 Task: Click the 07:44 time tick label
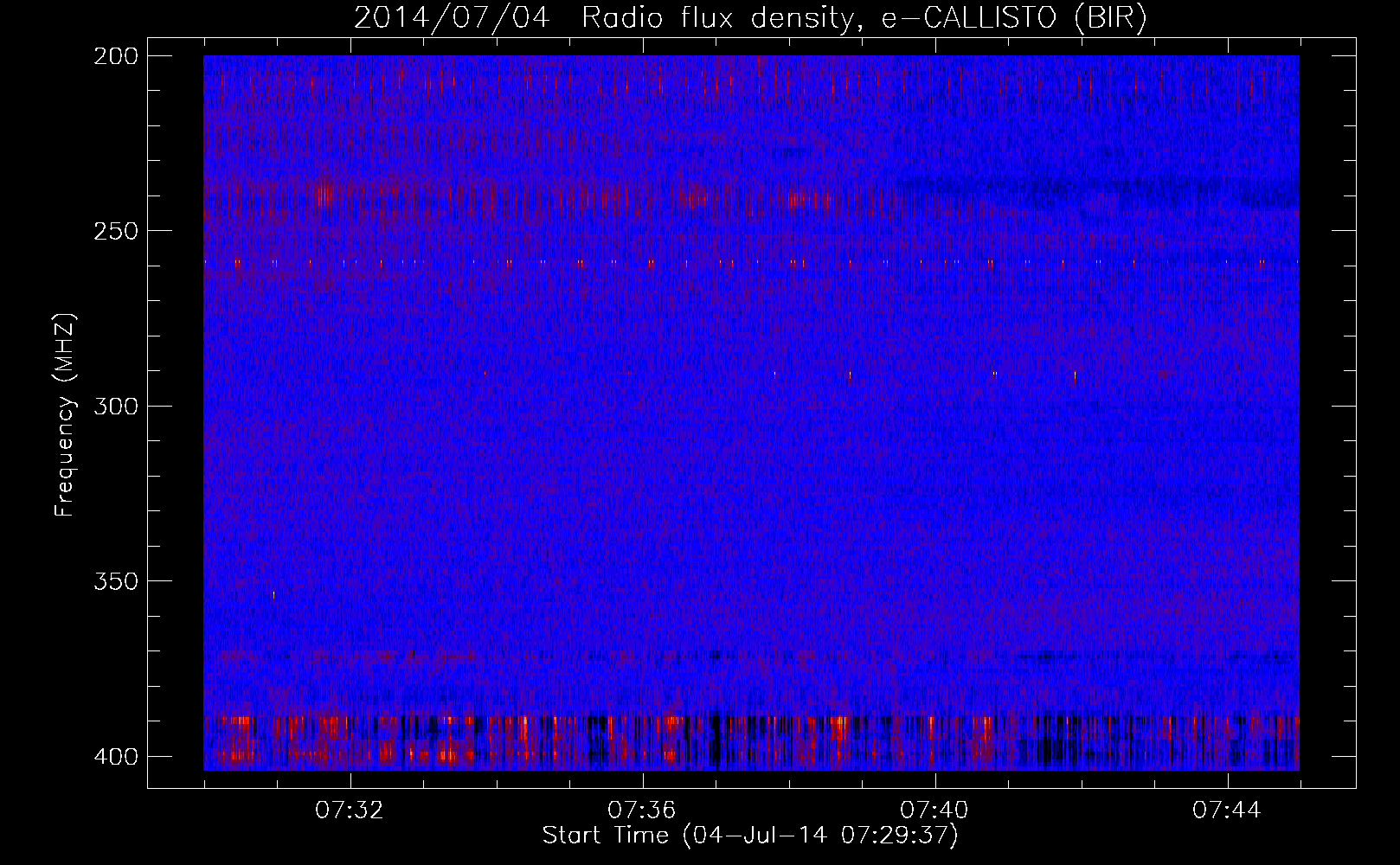[x=1227, y=811]
